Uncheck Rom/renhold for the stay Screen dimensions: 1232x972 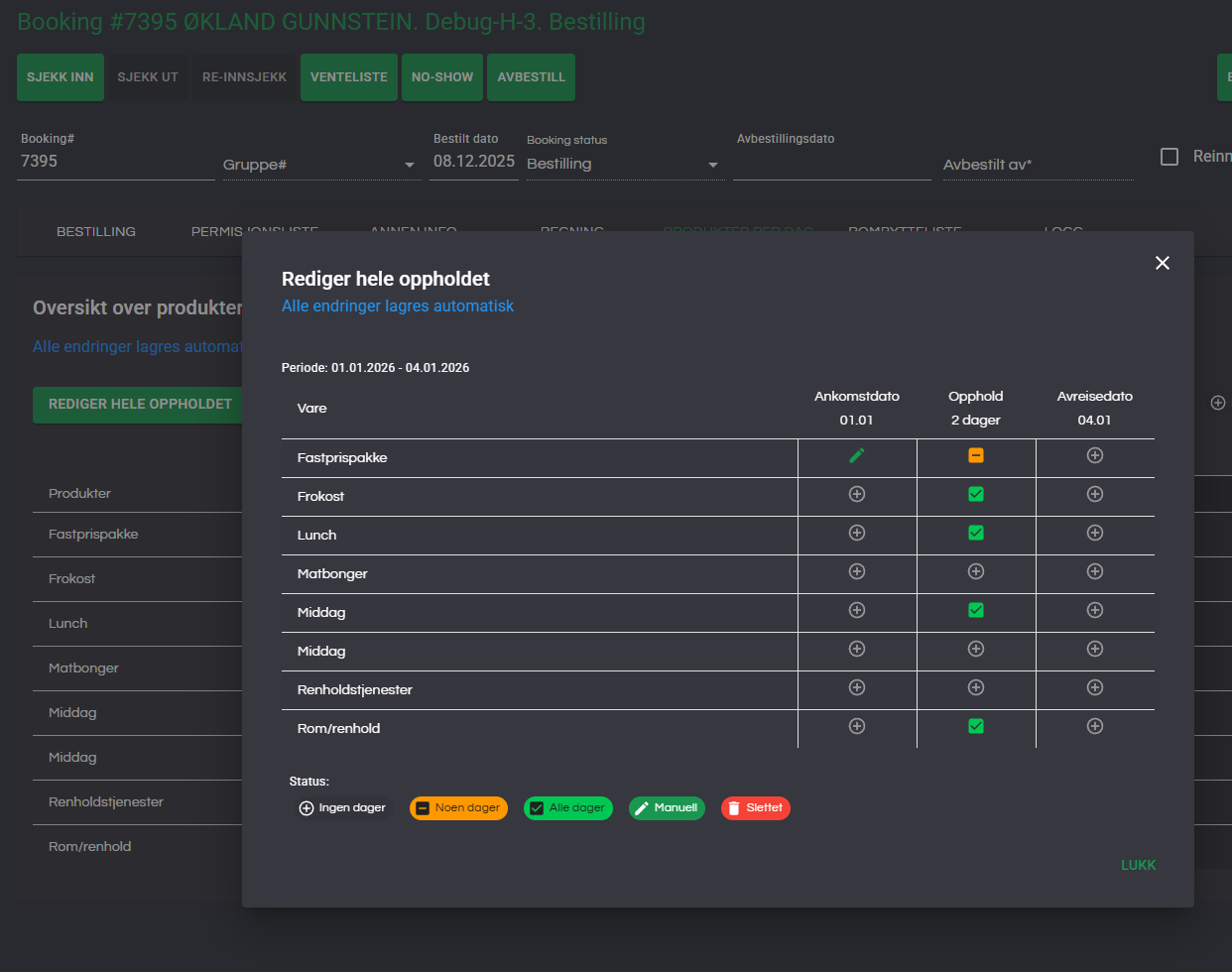pos(976,726)
